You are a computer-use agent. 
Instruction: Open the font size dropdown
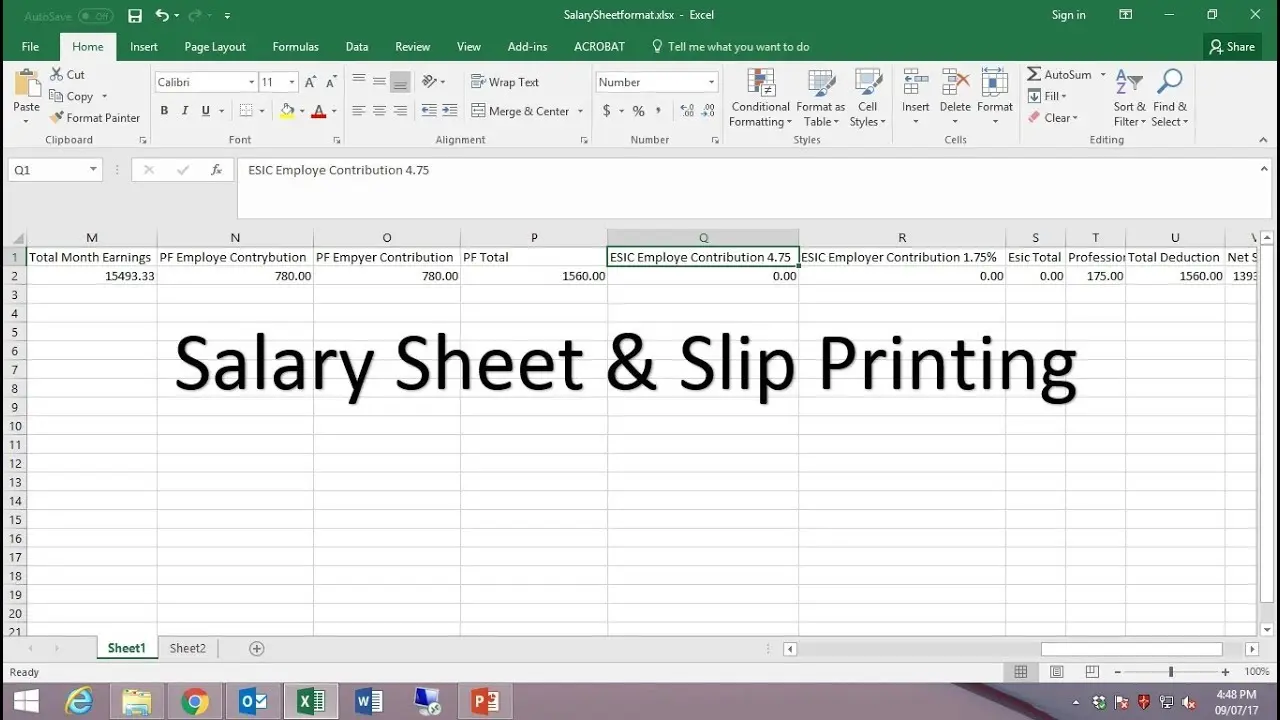coord(292,82)
